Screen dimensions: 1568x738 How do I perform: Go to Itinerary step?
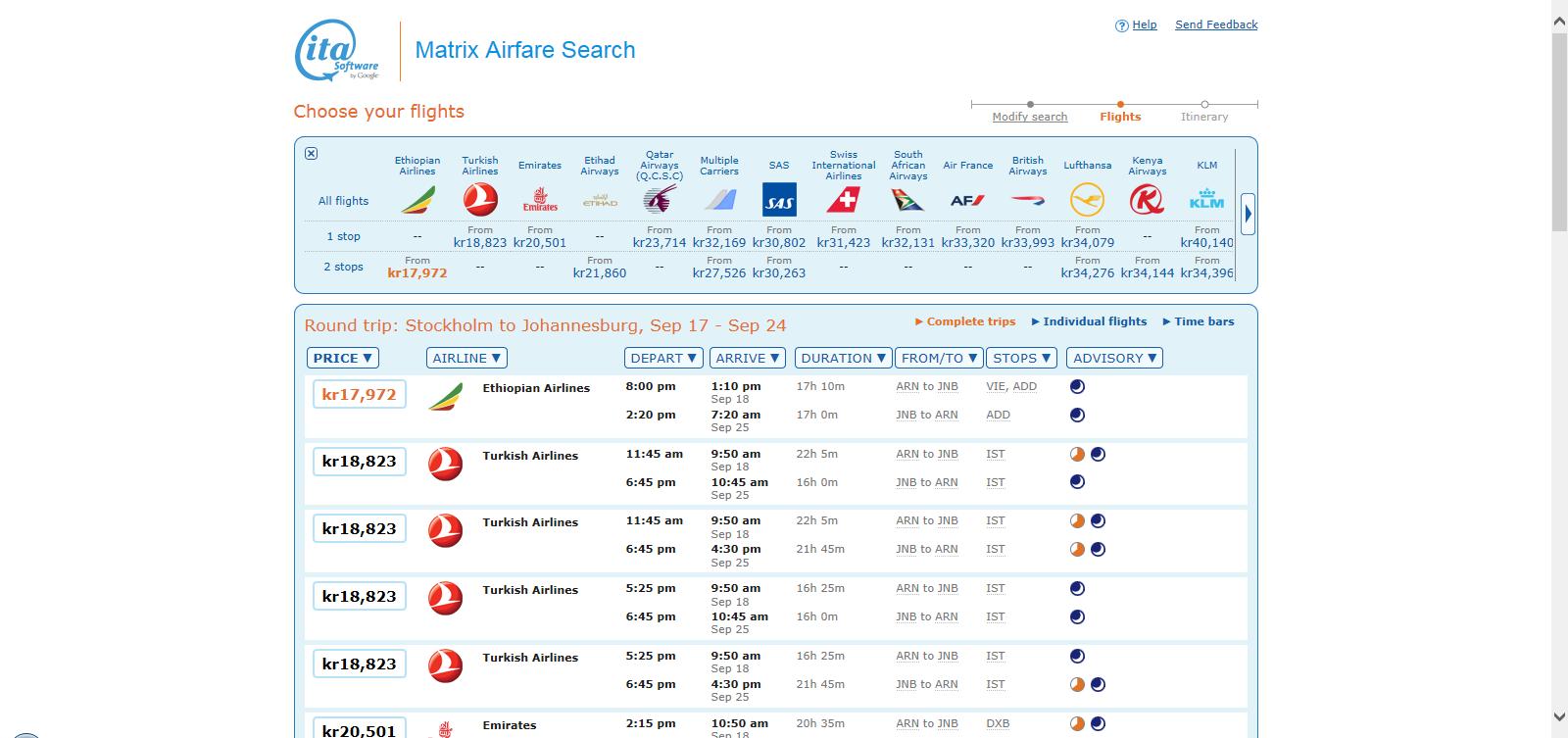tap(1204, 117)
